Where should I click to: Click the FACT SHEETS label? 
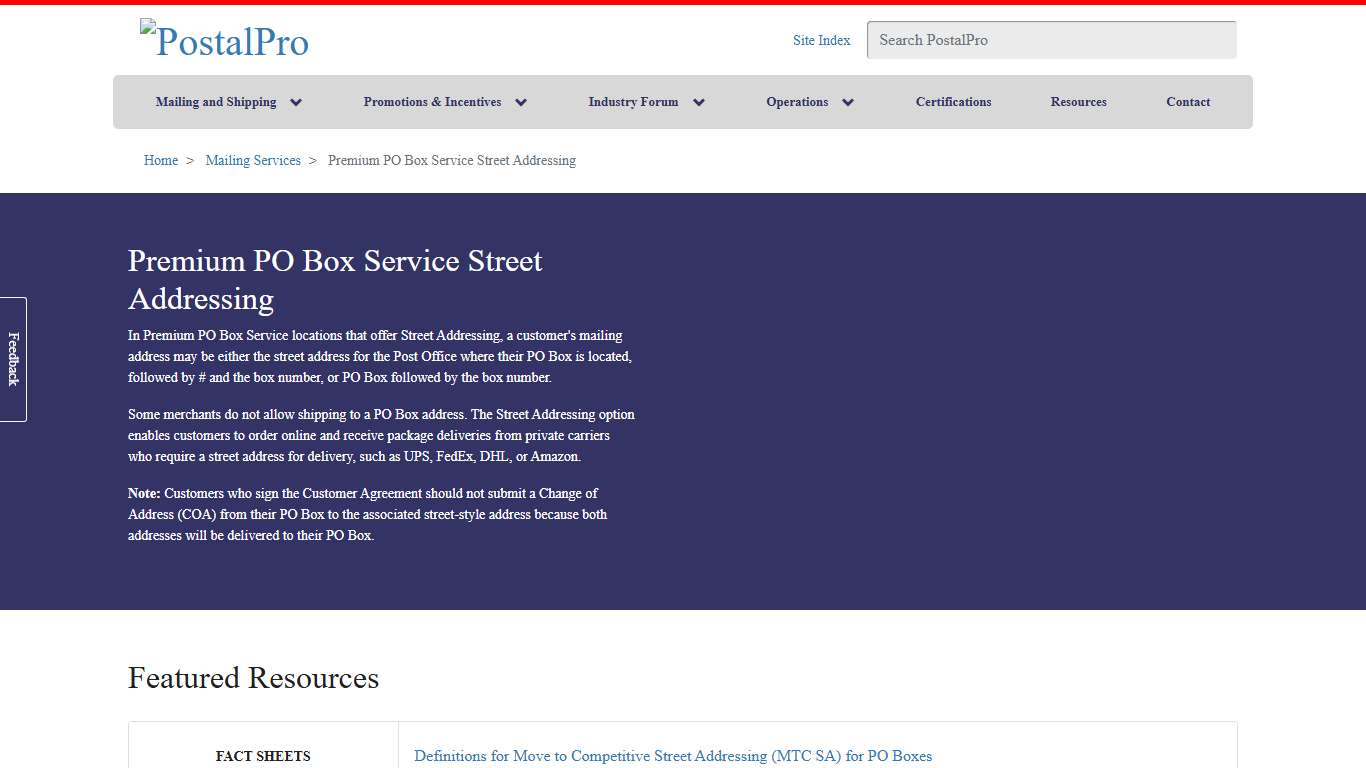pyautogui.click(x=263, y=756)
